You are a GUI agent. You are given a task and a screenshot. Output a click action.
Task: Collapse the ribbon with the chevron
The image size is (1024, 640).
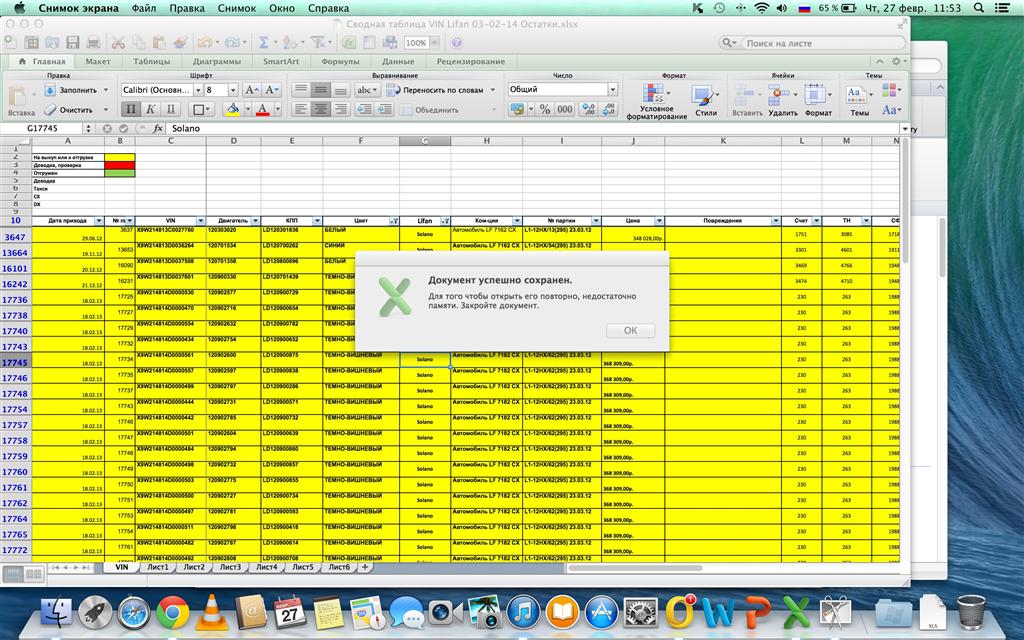click(880, 61)
